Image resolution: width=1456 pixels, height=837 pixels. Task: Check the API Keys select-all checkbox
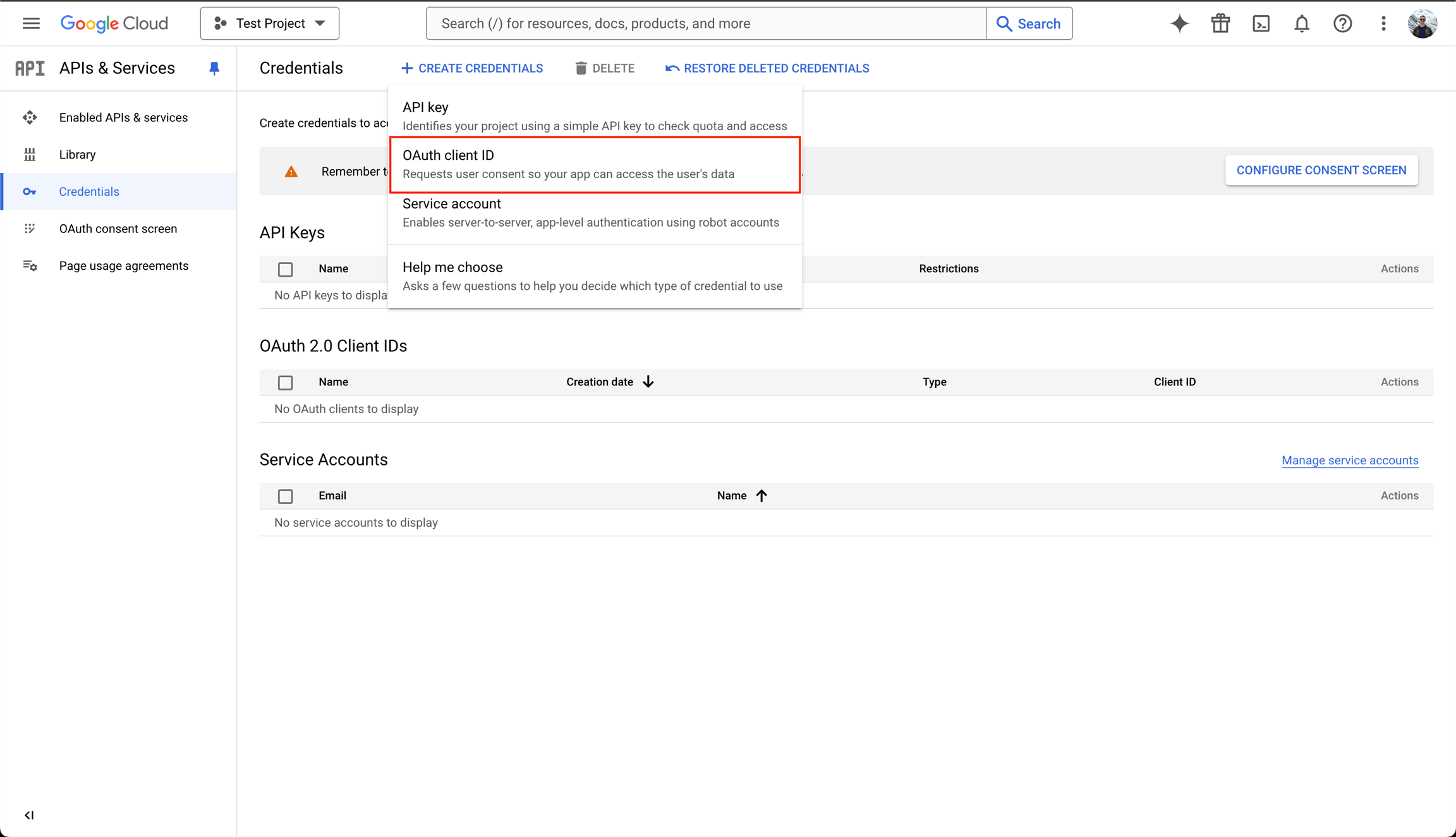(286, 268)
